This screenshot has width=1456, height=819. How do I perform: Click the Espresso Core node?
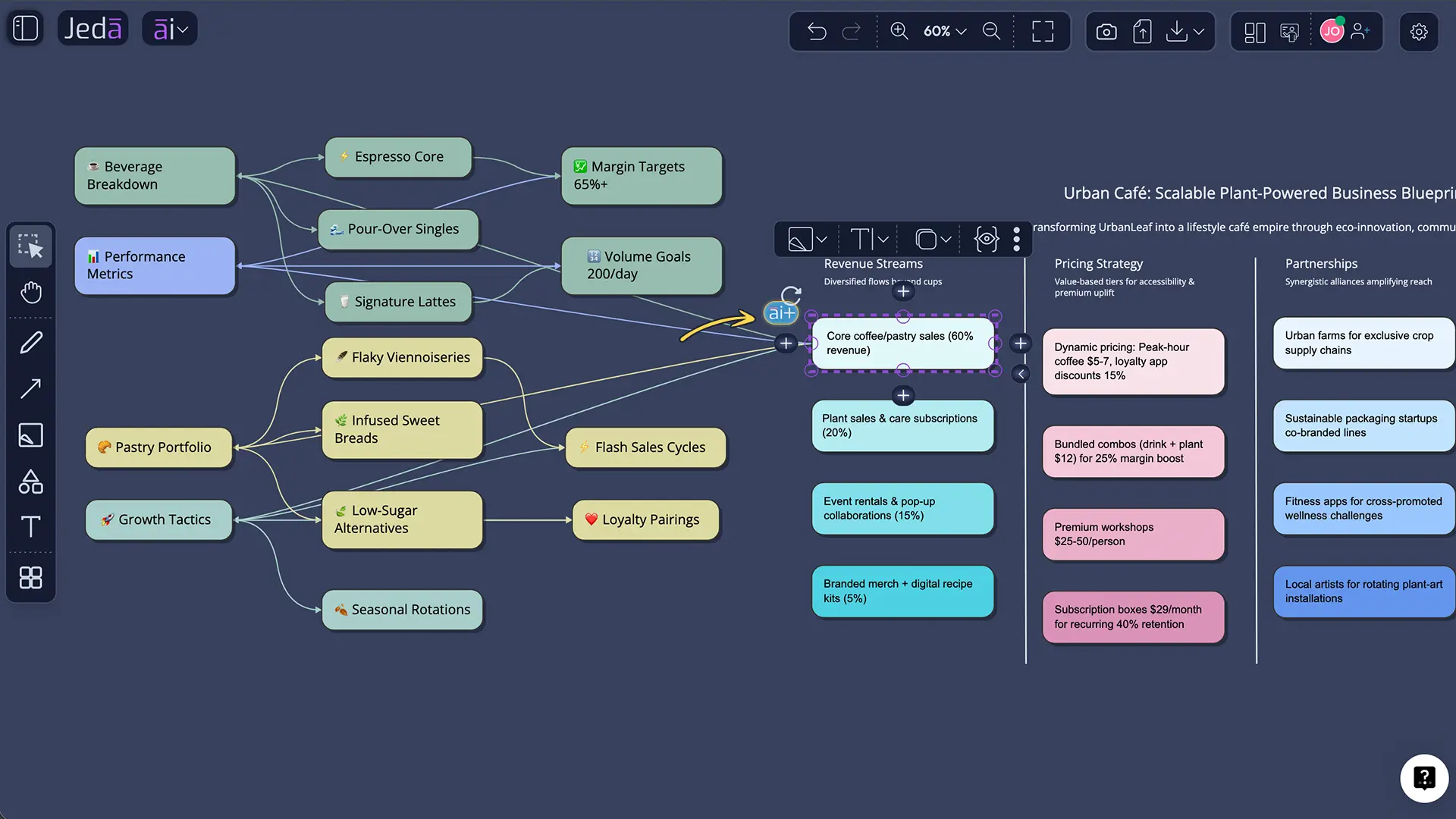click(398, 157)
